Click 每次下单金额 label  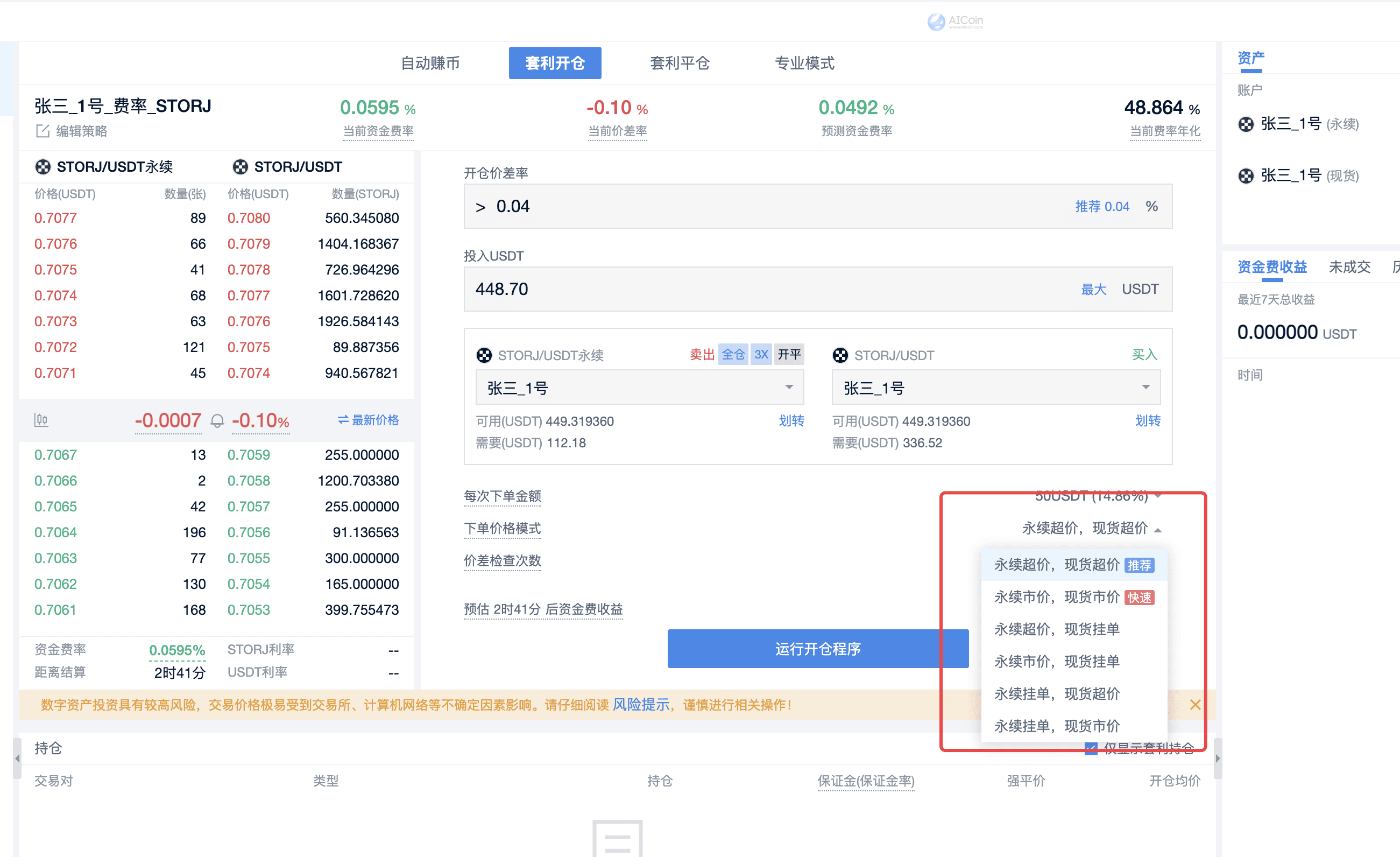coord(503,496)
